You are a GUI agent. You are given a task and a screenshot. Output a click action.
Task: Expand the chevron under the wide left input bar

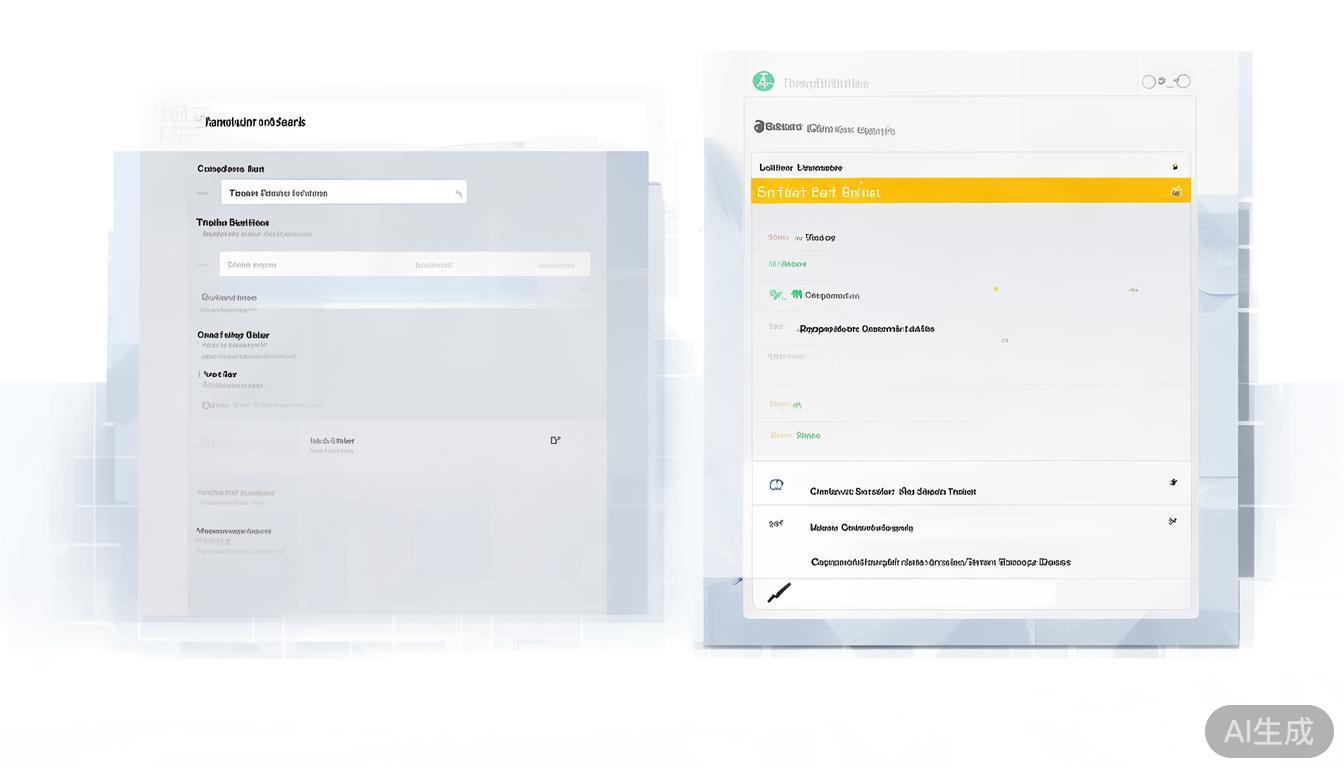coord(584,290)
